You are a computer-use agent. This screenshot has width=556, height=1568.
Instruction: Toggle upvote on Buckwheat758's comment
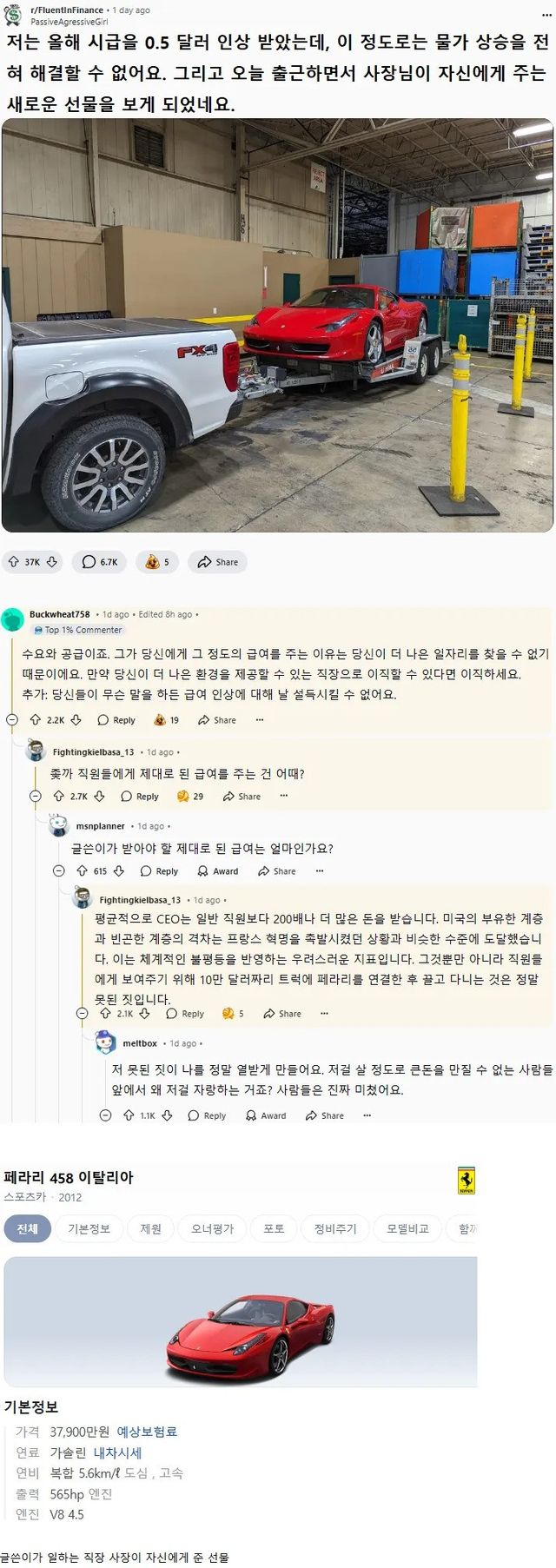pos(36,720)
